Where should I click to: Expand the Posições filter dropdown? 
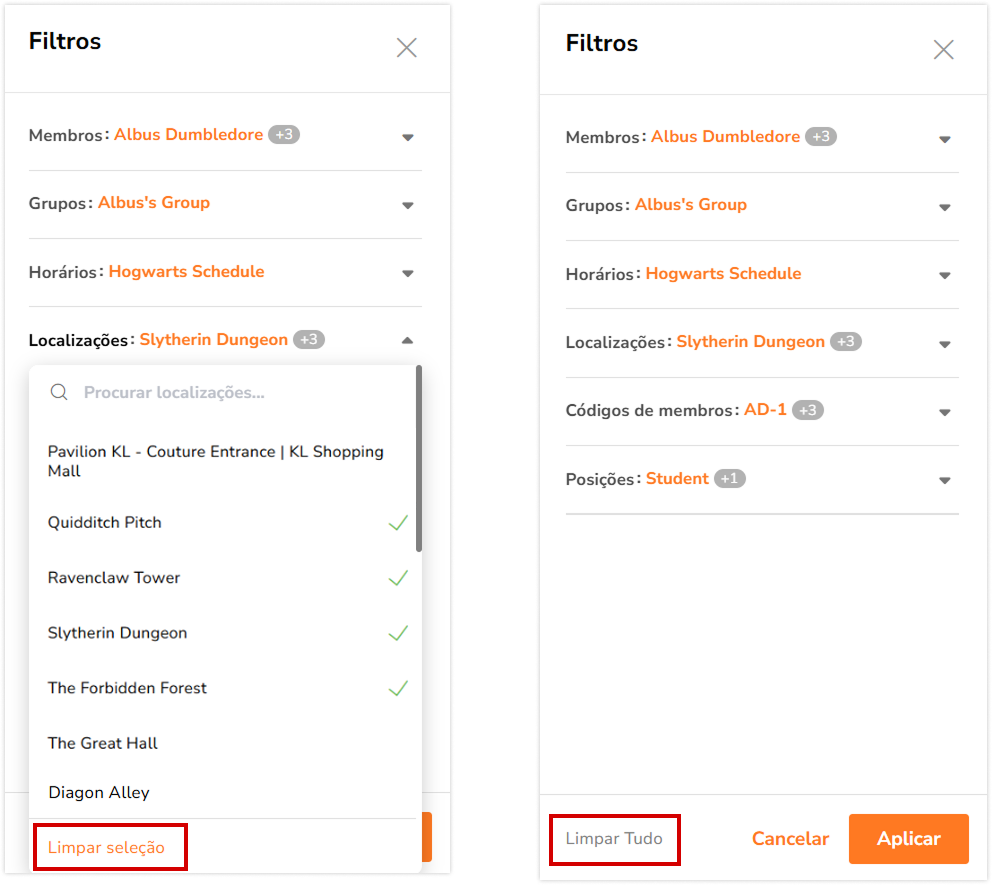[944, 480]
